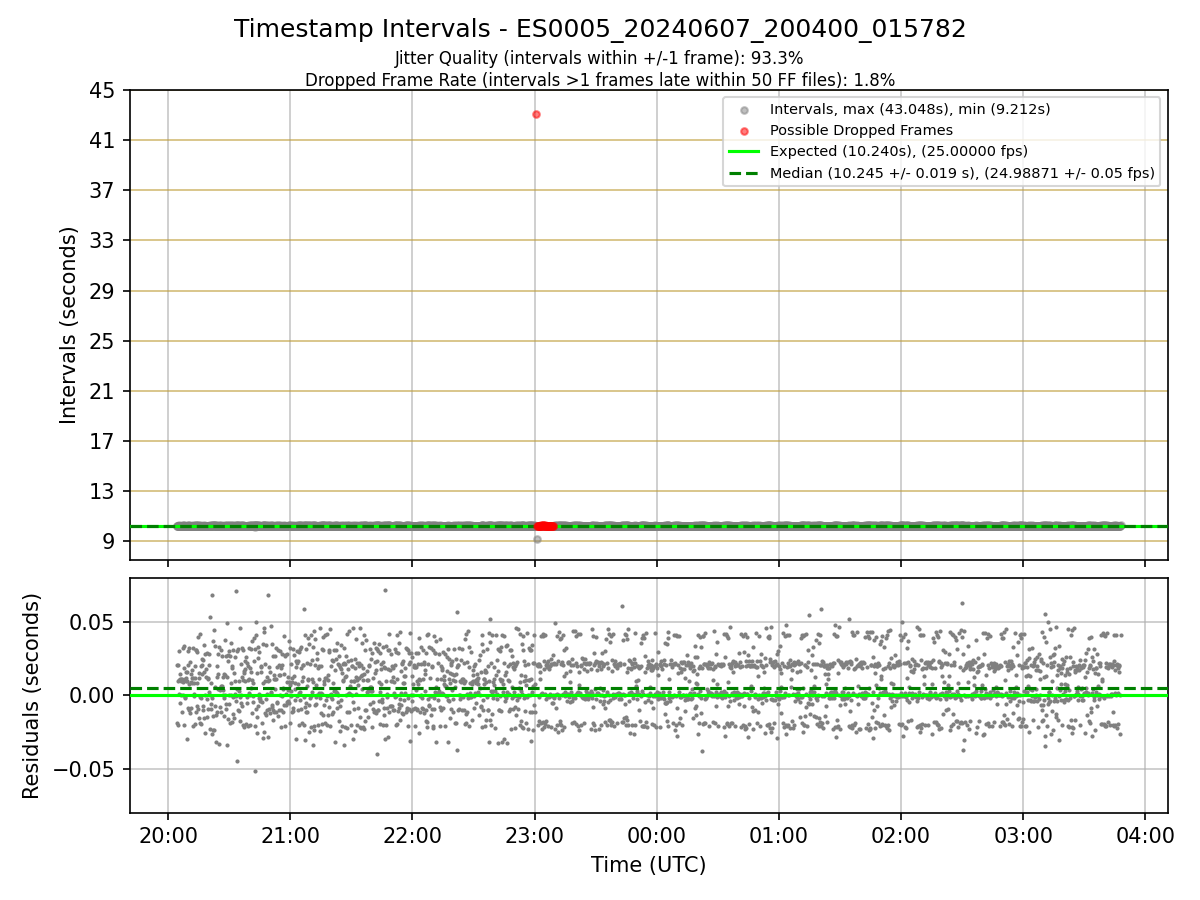
Task: Click the dashed green Median legend line
Action: (x=744, y=173)
